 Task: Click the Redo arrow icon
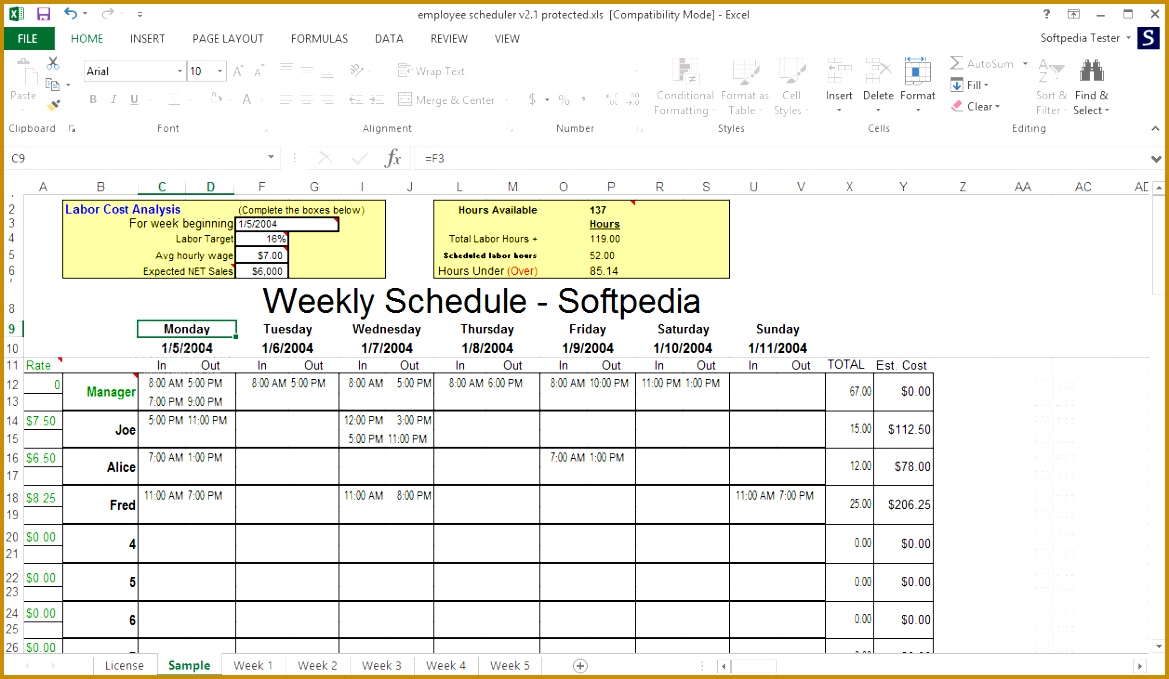click(x=107, y=13)
